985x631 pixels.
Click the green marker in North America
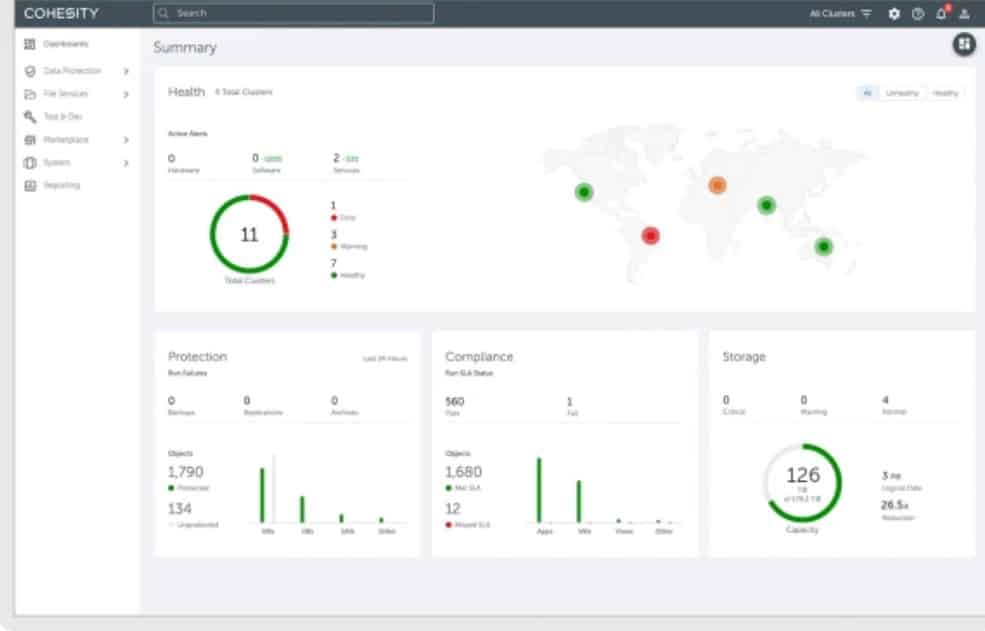pos(584,192)
